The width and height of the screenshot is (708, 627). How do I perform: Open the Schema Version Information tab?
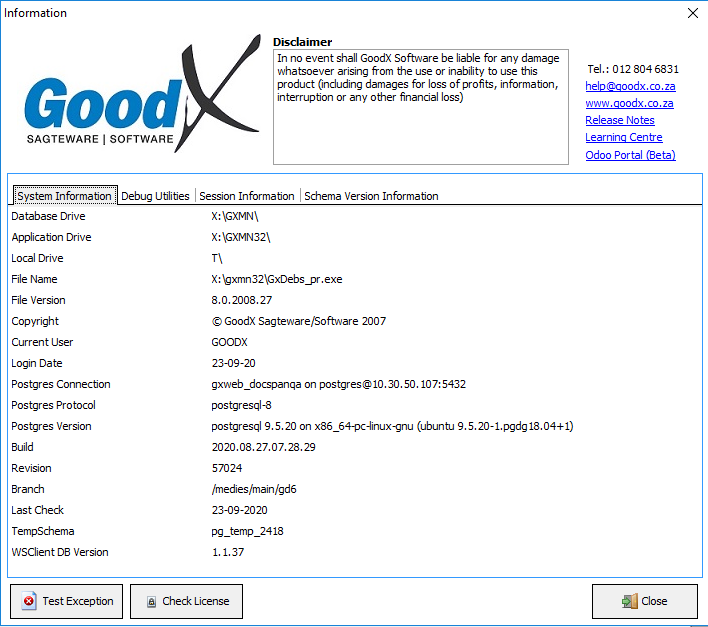(371, 196)
